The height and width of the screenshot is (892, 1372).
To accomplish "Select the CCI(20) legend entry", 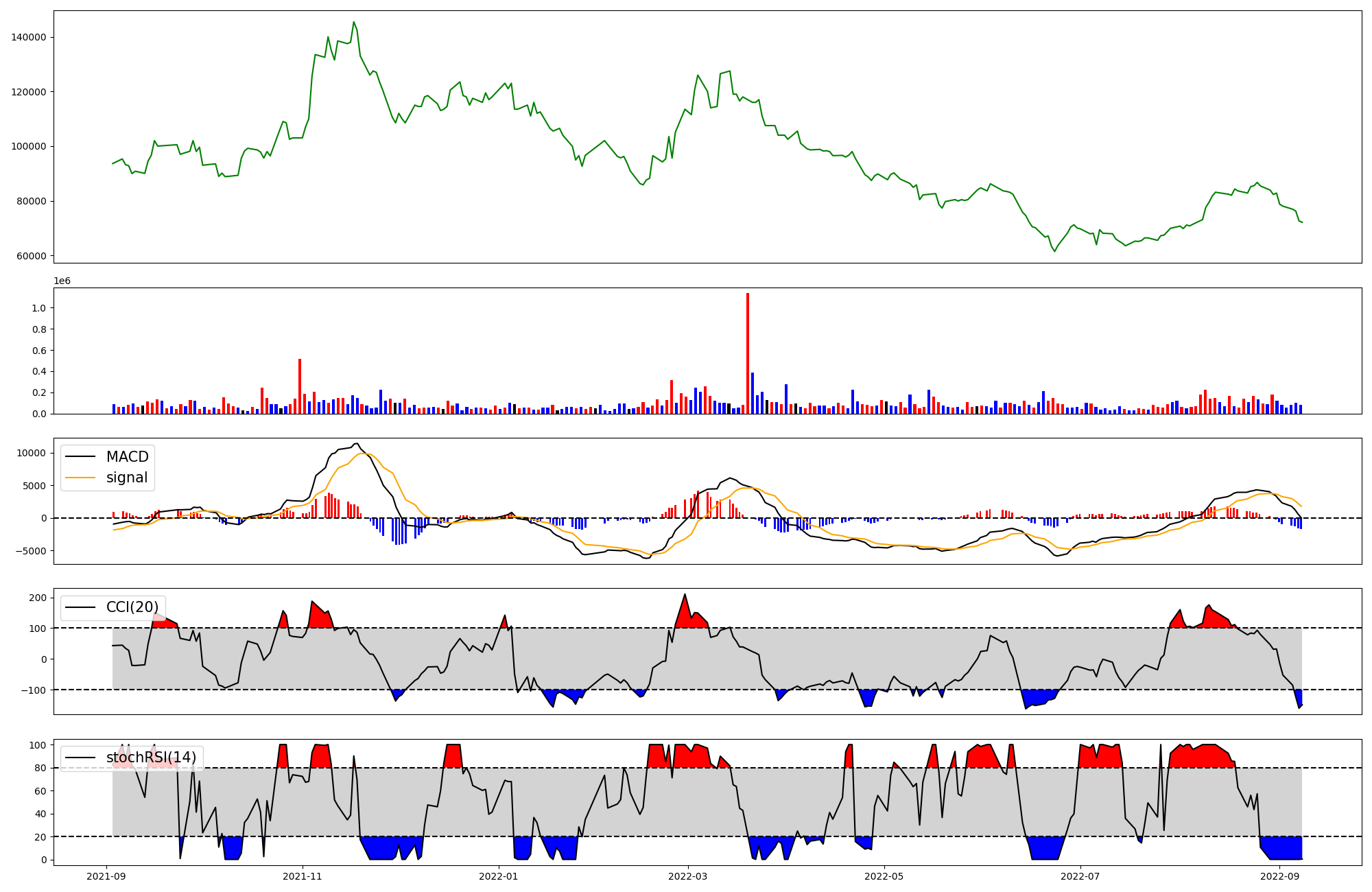I will (x=132, y=607).
